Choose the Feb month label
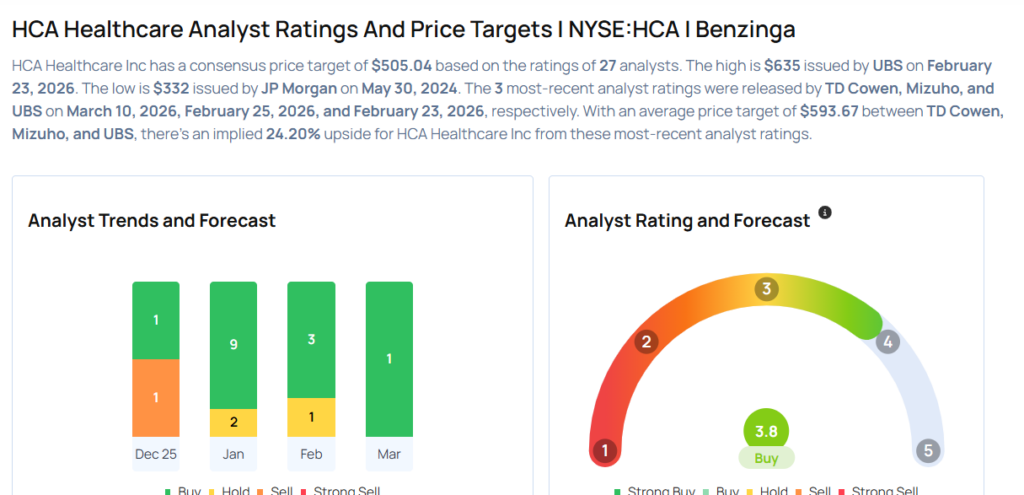1024x495 pixels. click(311, 454)
